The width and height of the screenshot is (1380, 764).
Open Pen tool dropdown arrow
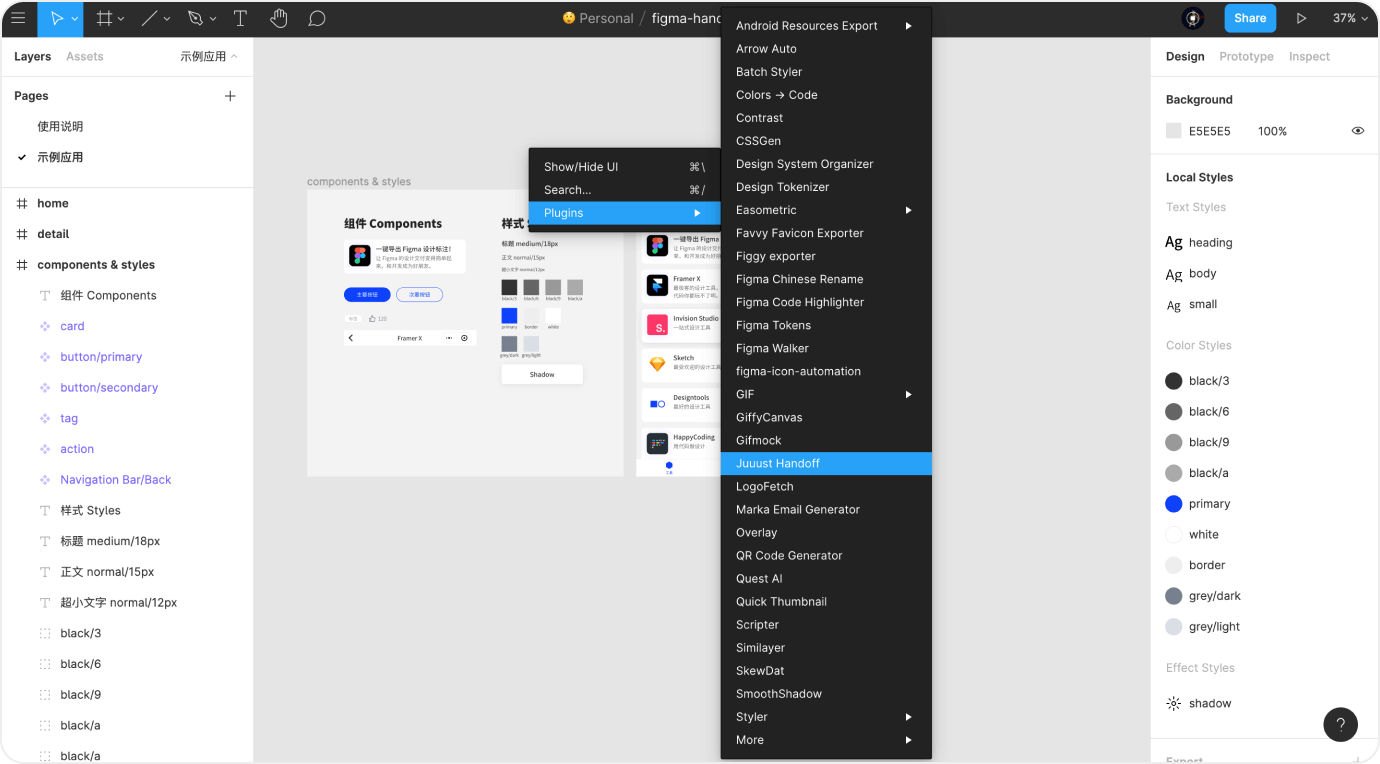[x=212, y=18]
